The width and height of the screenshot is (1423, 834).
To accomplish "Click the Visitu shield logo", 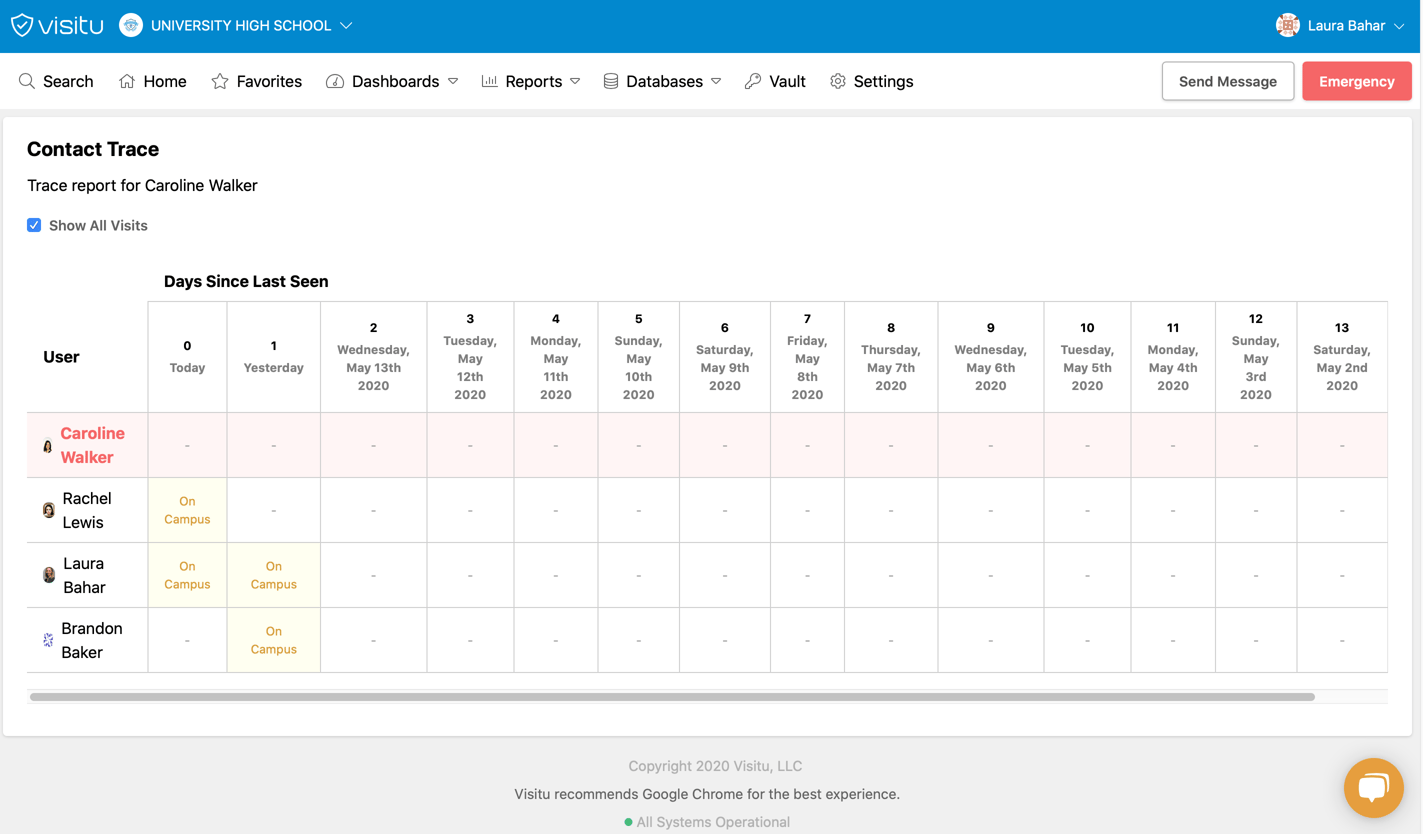I will (22, 26).
